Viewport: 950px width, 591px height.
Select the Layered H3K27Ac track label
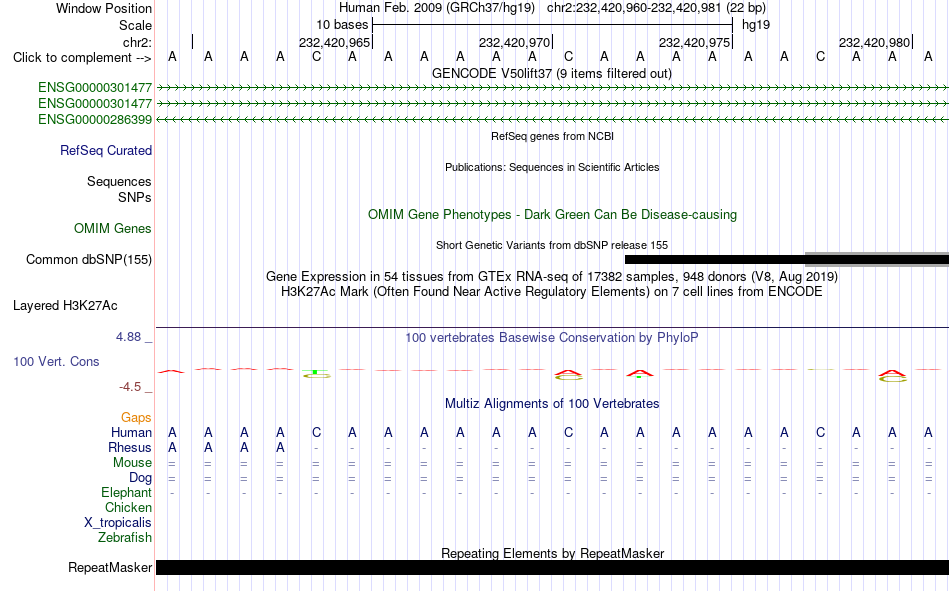point(65,306)
